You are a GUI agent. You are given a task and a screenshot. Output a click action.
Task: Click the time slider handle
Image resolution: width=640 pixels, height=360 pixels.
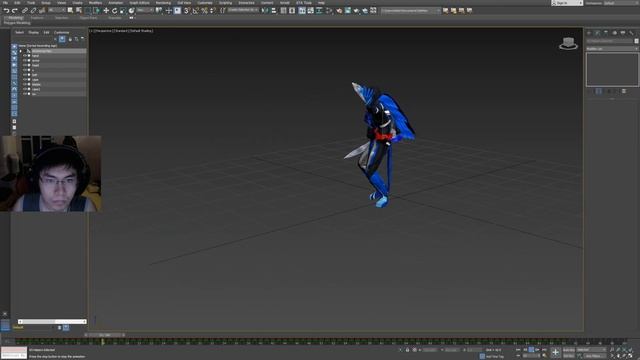(x=105, y=335)
